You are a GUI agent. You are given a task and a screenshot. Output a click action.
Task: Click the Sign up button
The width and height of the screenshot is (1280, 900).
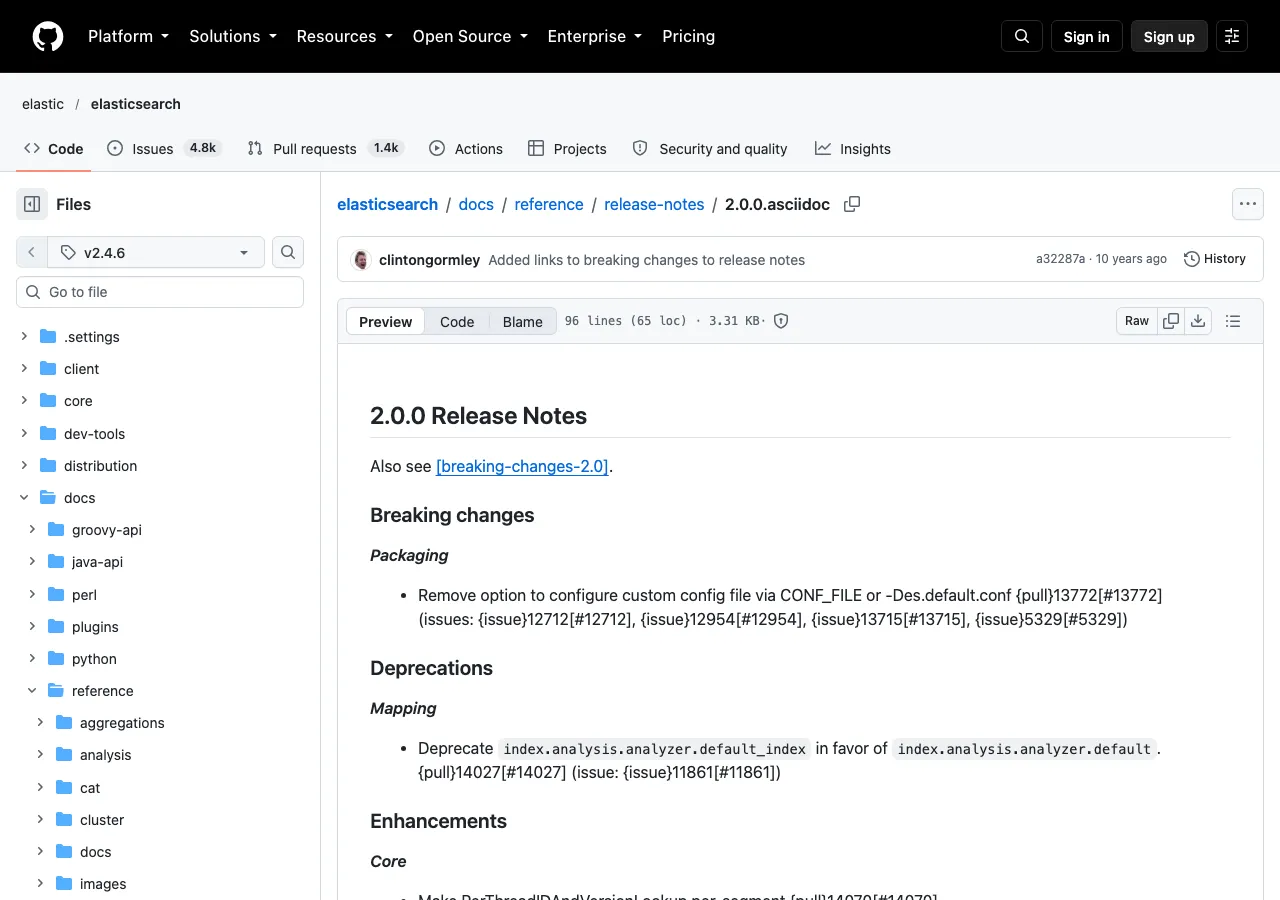(x=1169, y=36)
